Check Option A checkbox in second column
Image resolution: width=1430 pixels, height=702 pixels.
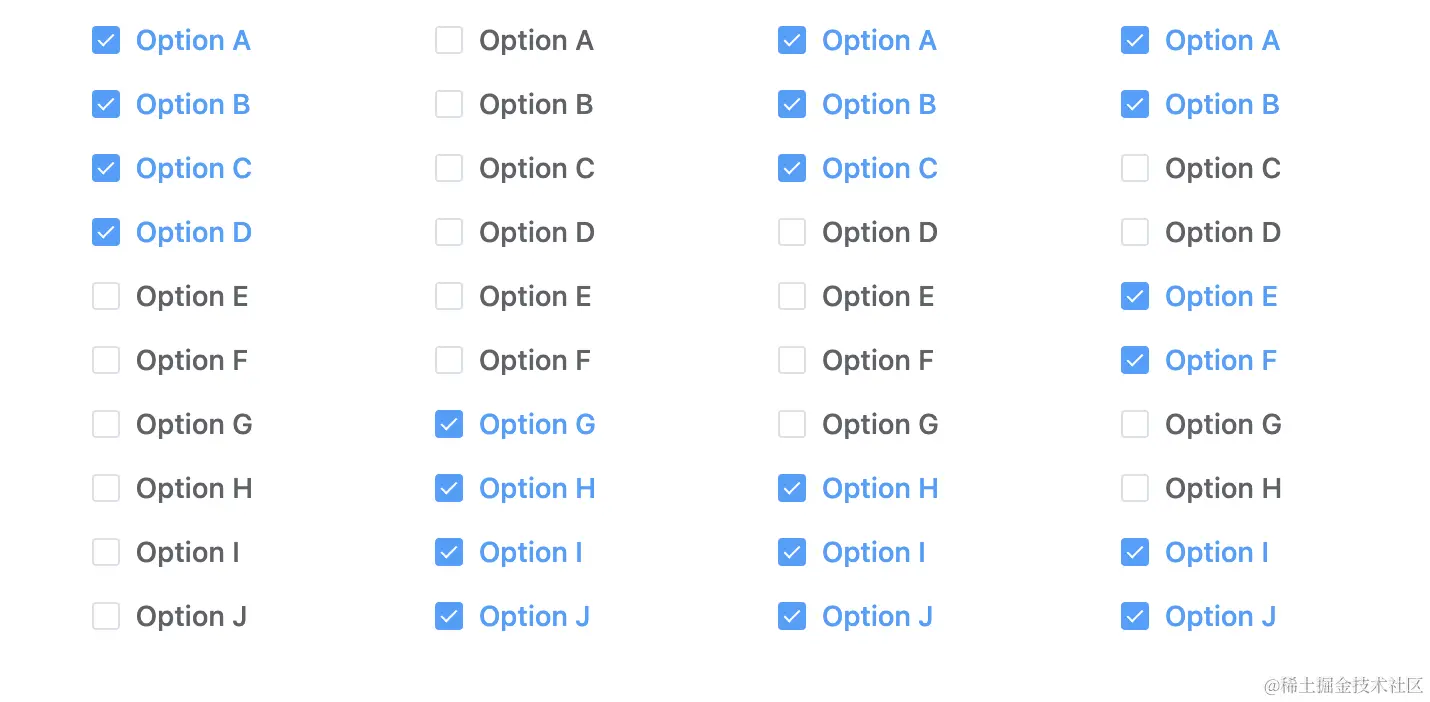click(x=449, y=41)
